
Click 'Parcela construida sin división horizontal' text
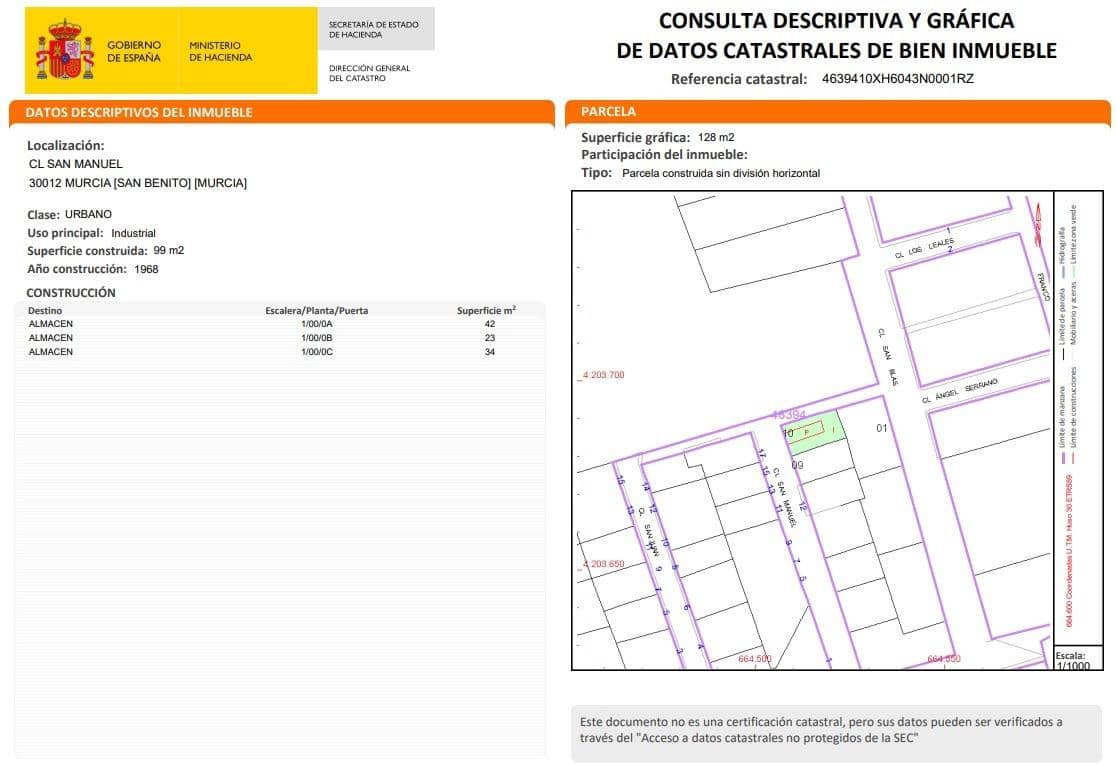[x=721, y=173]
